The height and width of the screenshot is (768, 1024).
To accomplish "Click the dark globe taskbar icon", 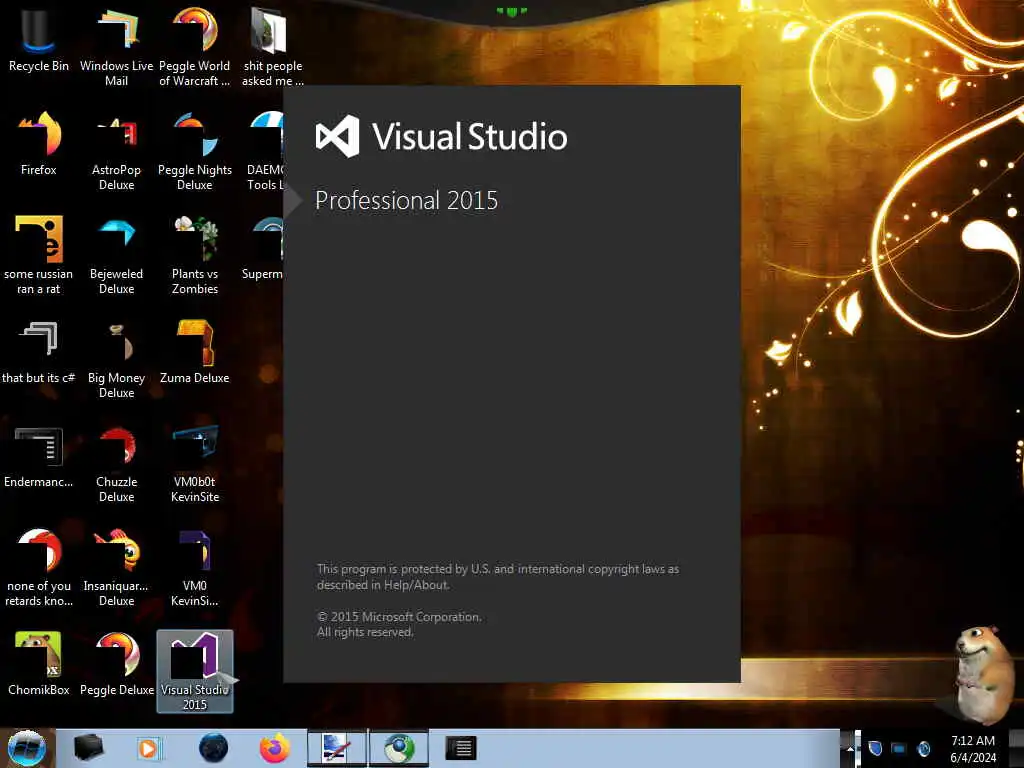I will pyautogui.click(x=214, y=748).
